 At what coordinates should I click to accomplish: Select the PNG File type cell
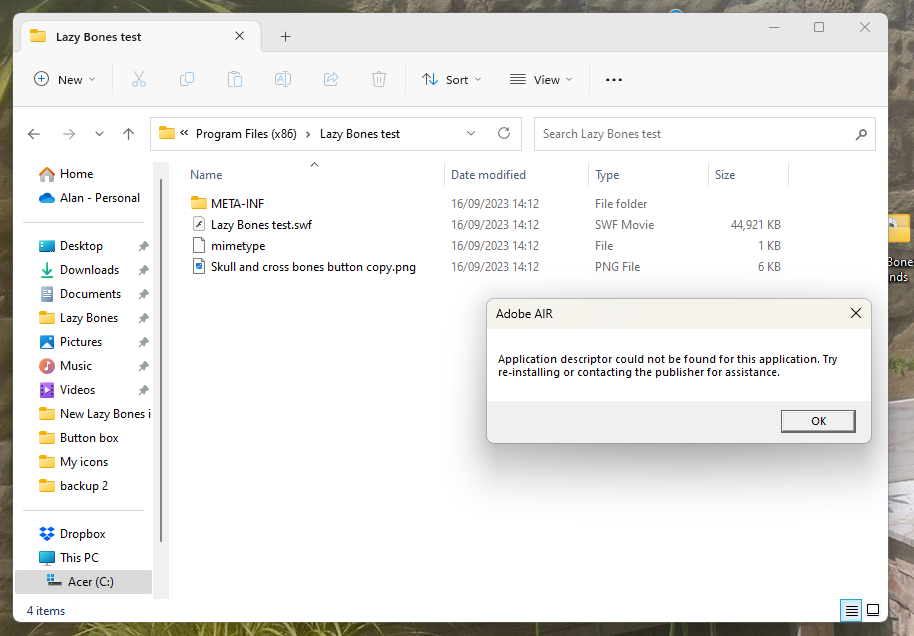point(617,266)
